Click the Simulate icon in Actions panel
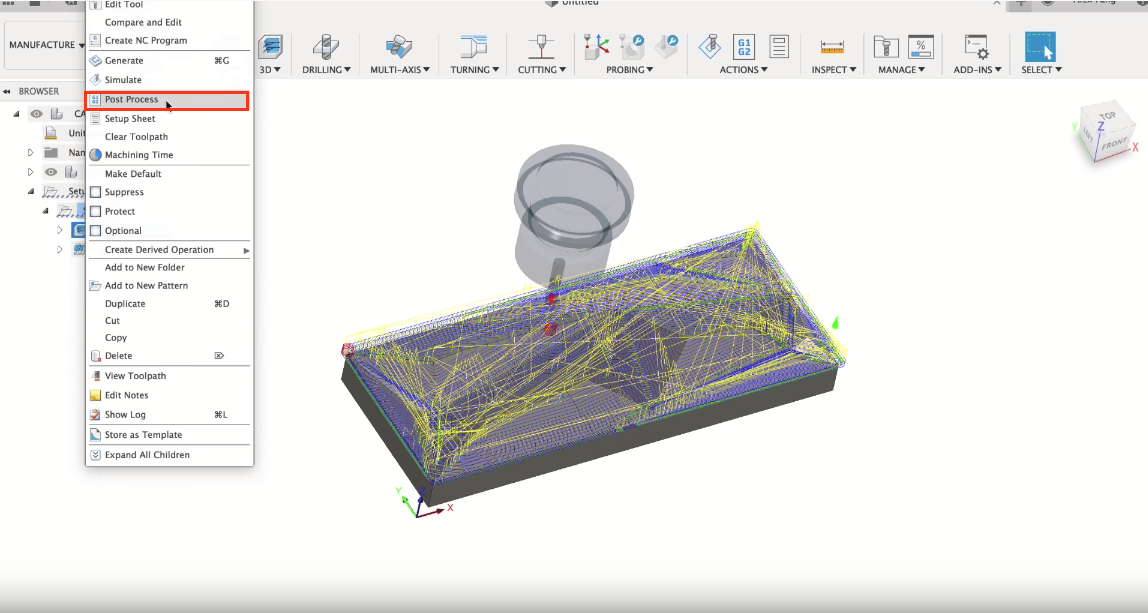This screenshot has height=613, width=1148. (709, 47)
